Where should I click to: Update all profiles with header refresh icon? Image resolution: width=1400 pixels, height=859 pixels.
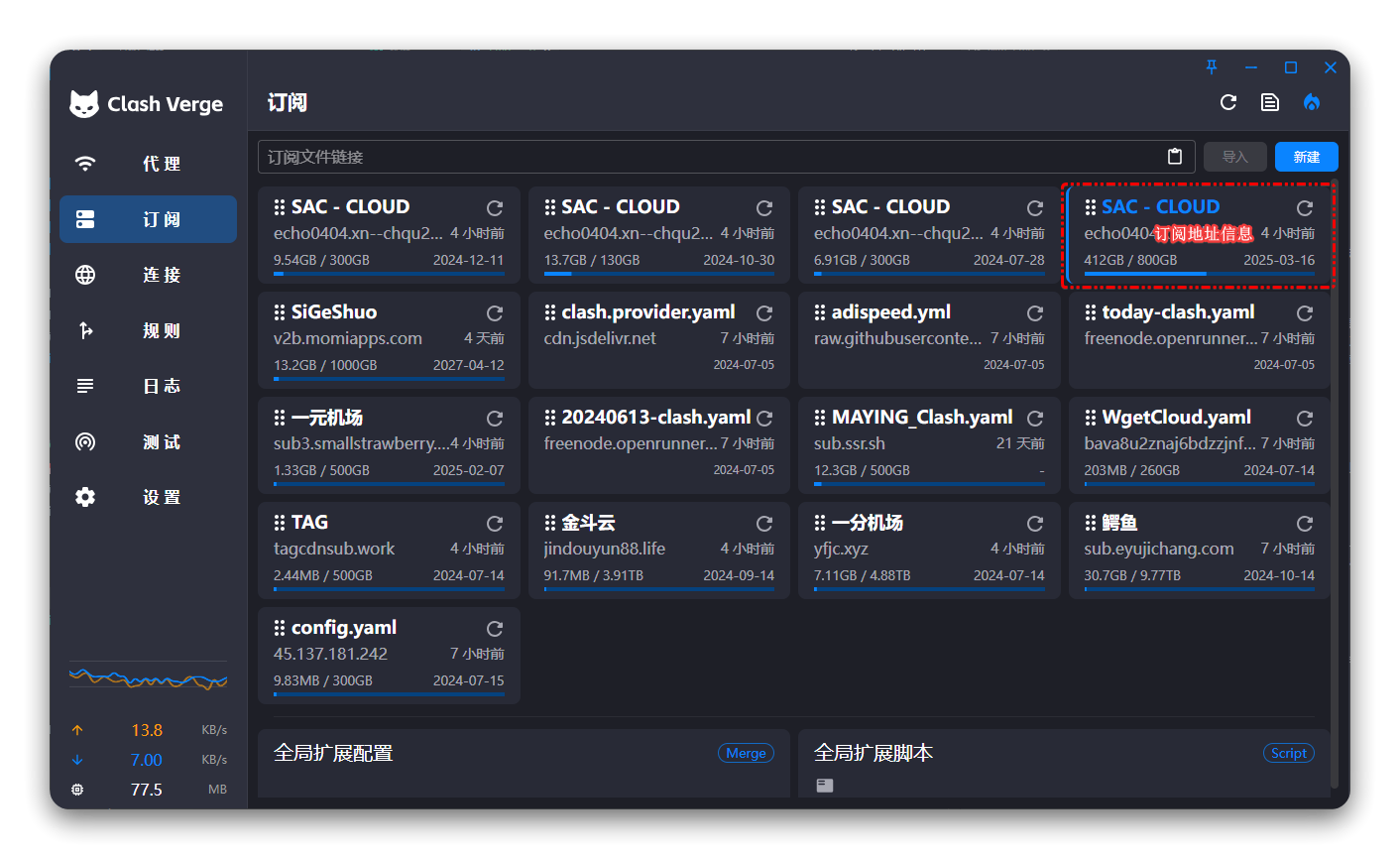click(1227, 102)
